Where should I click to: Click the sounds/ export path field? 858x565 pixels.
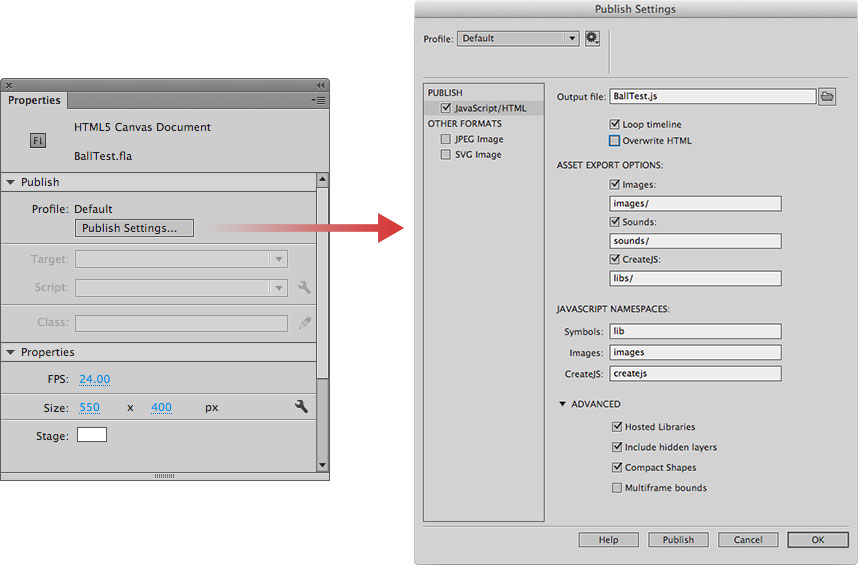(695, 241)
